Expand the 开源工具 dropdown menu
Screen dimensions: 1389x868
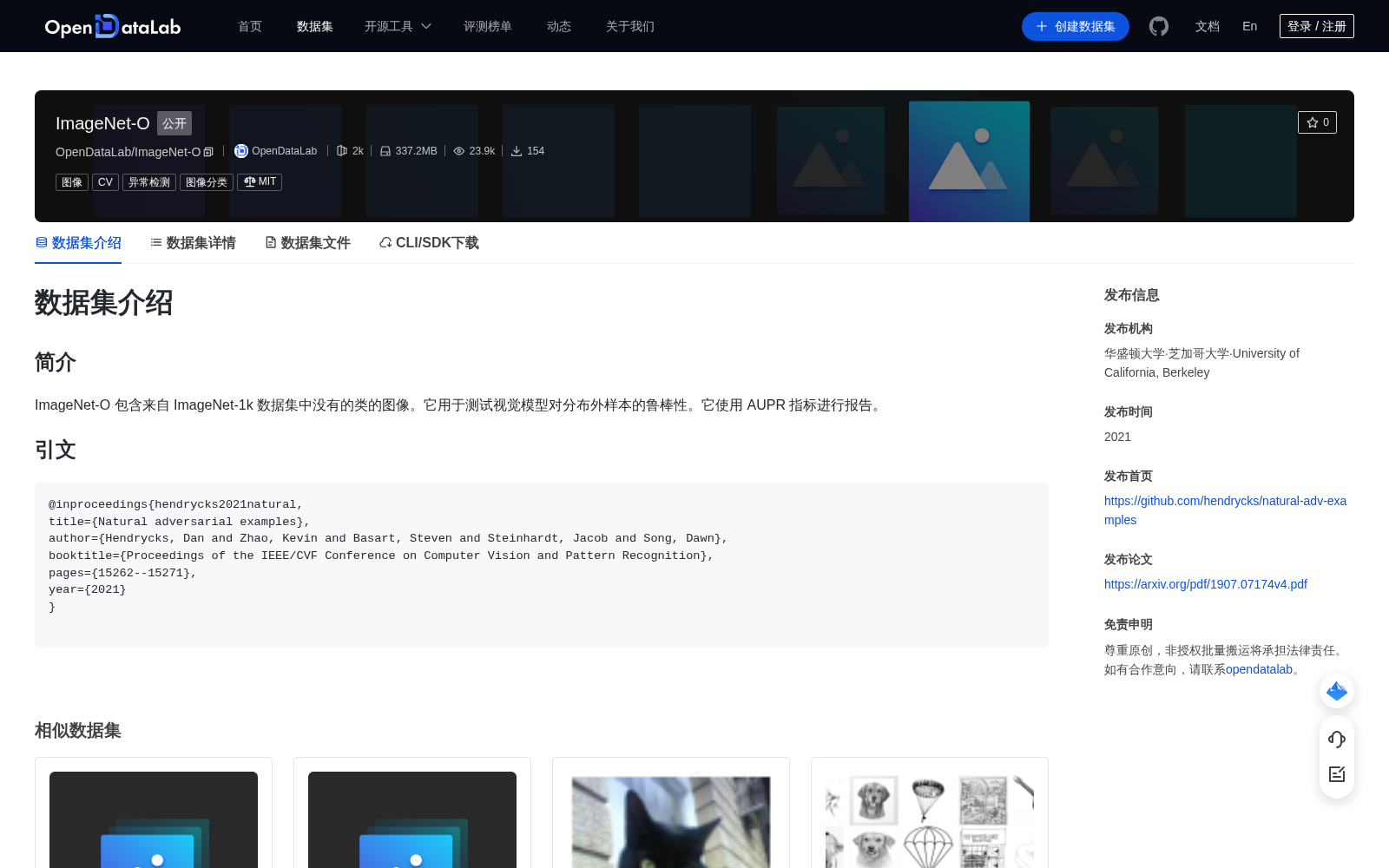tap(398, 26)
